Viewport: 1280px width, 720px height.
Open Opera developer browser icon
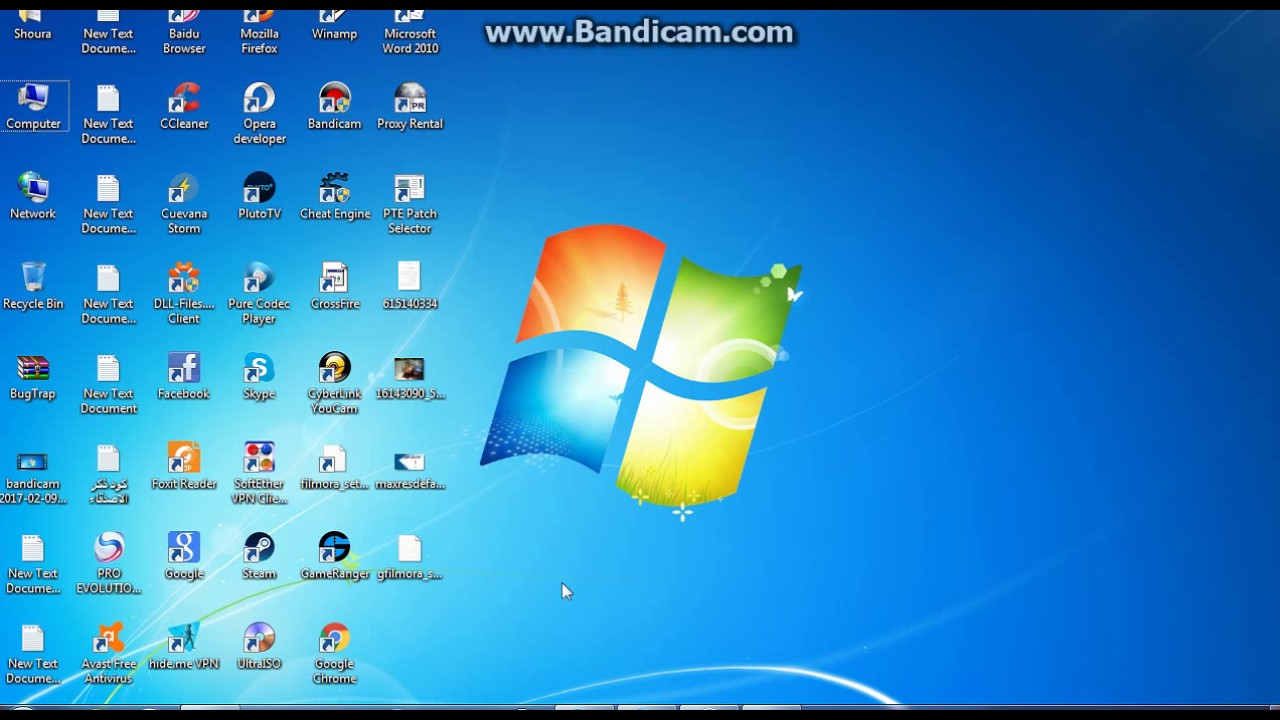coord(259,114)
